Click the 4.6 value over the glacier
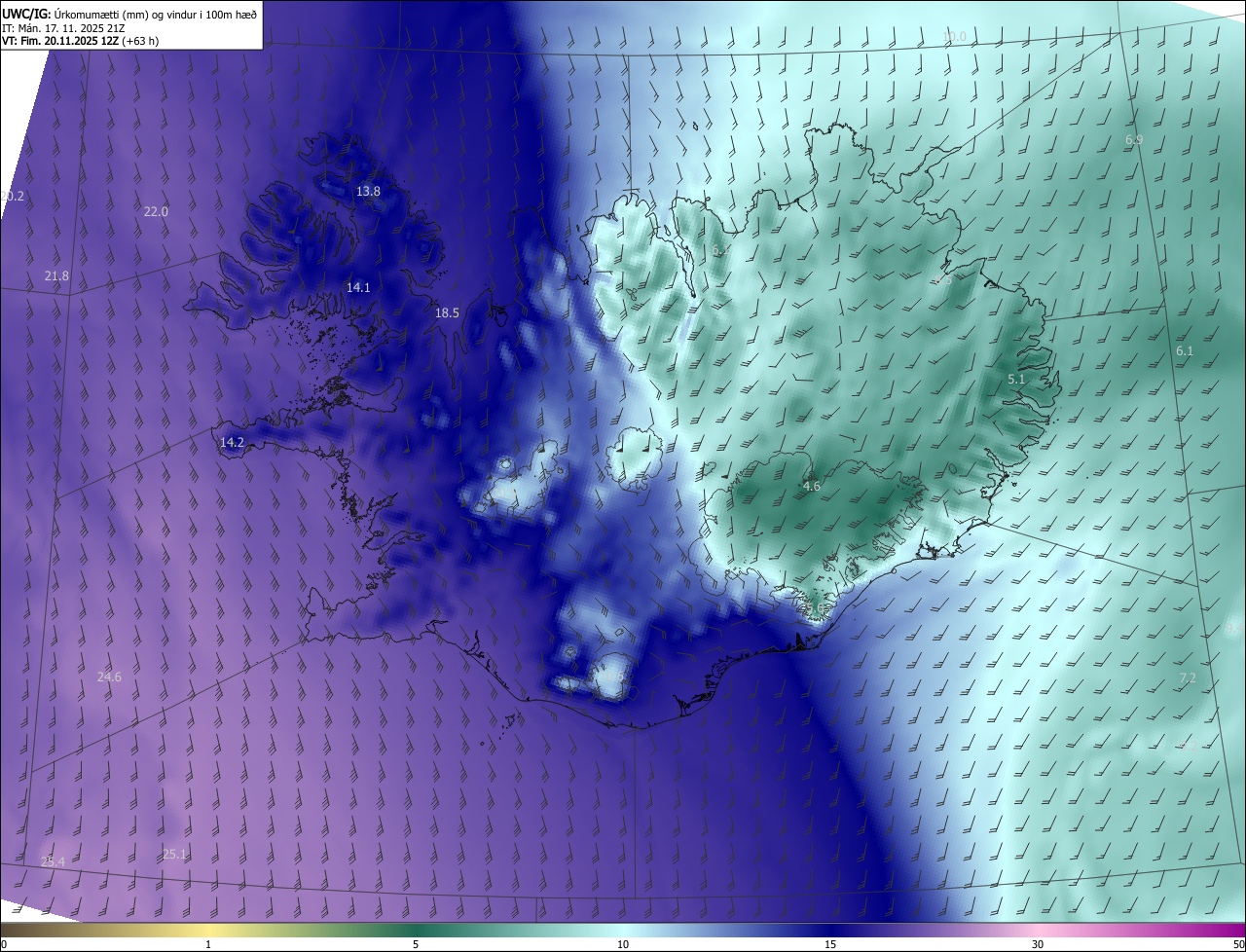 coord(812,487)
